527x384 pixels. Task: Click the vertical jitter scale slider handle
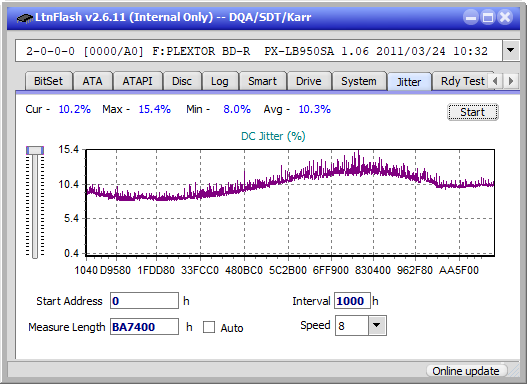35,150
